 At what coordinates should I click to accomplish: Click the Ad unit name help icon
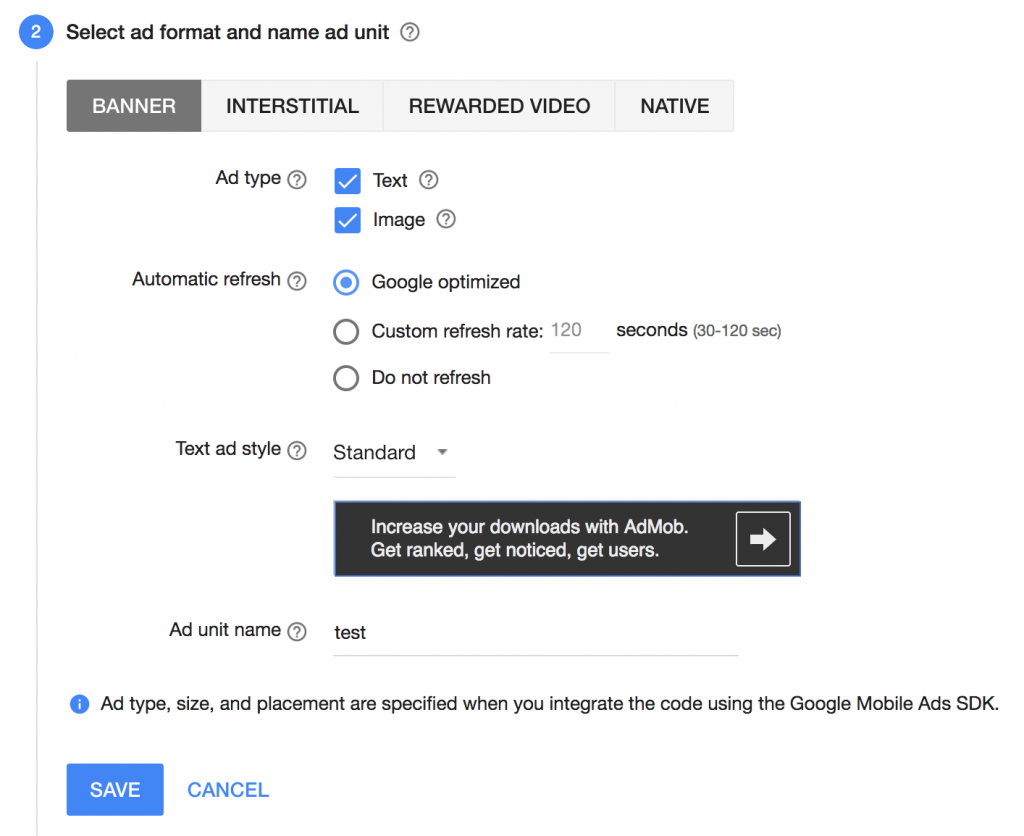[297, 630]
